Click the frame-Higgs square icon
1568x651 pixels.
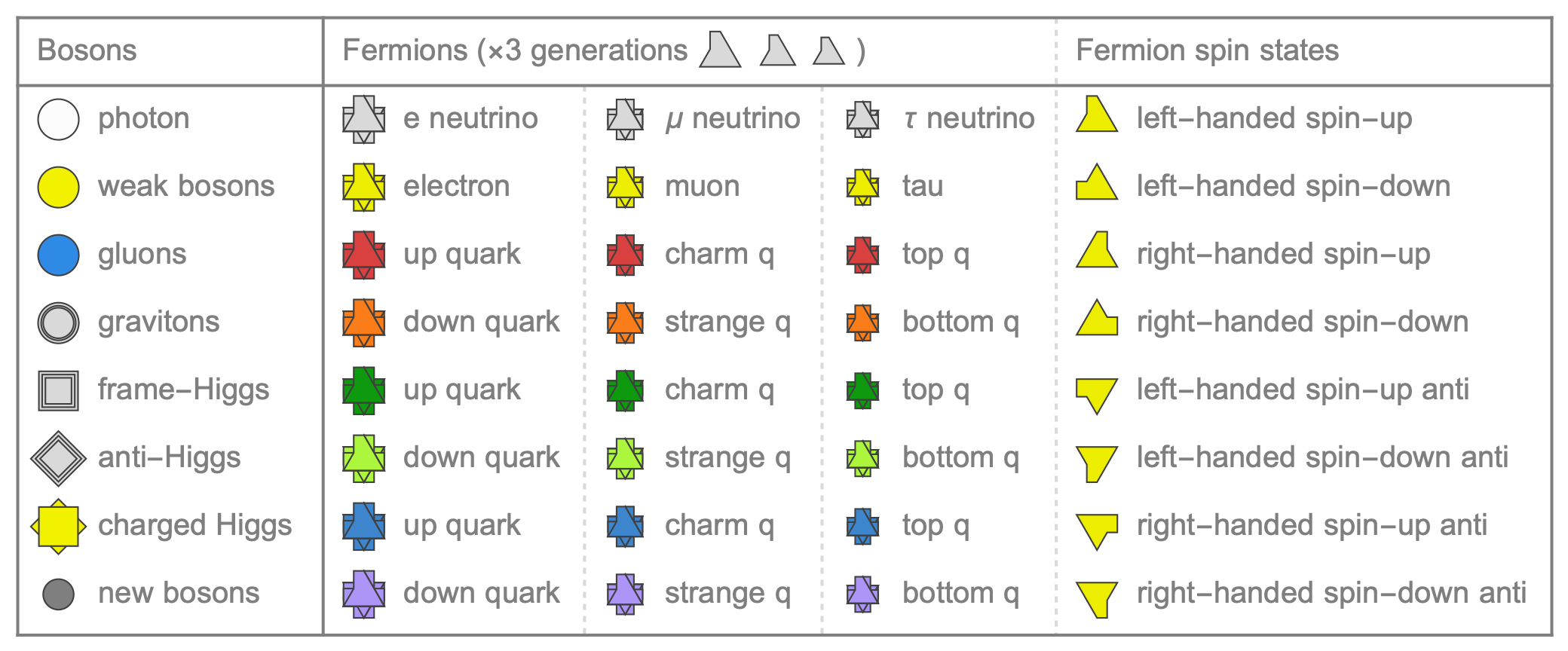(x=58, y=390)
